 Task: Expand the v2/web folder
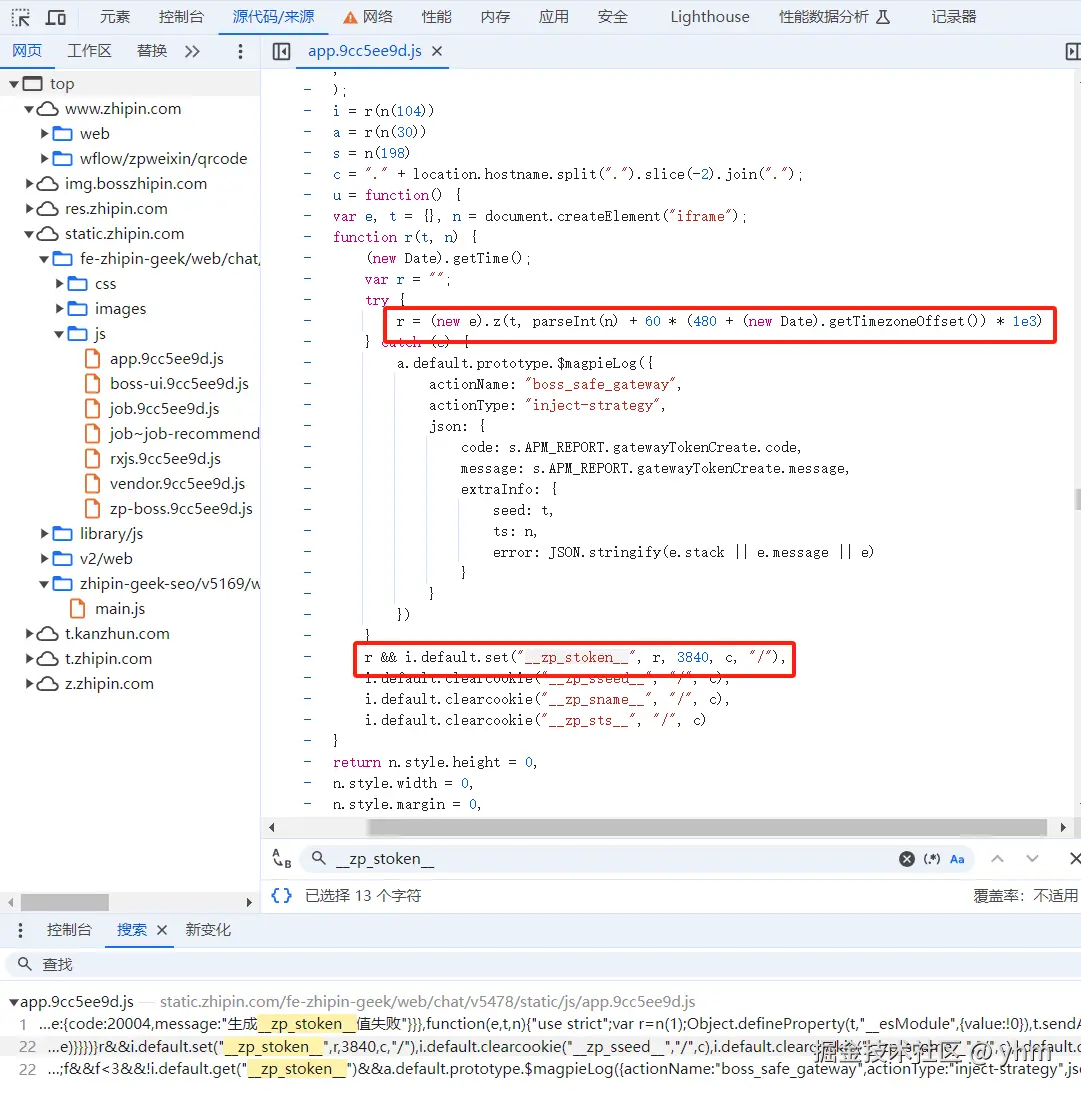(44, 559)
